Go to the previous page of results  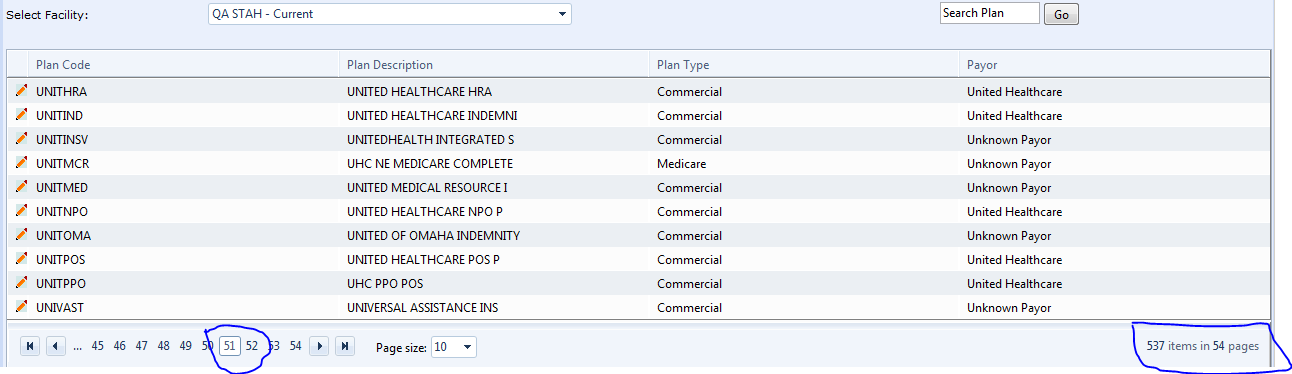[56, 346]
